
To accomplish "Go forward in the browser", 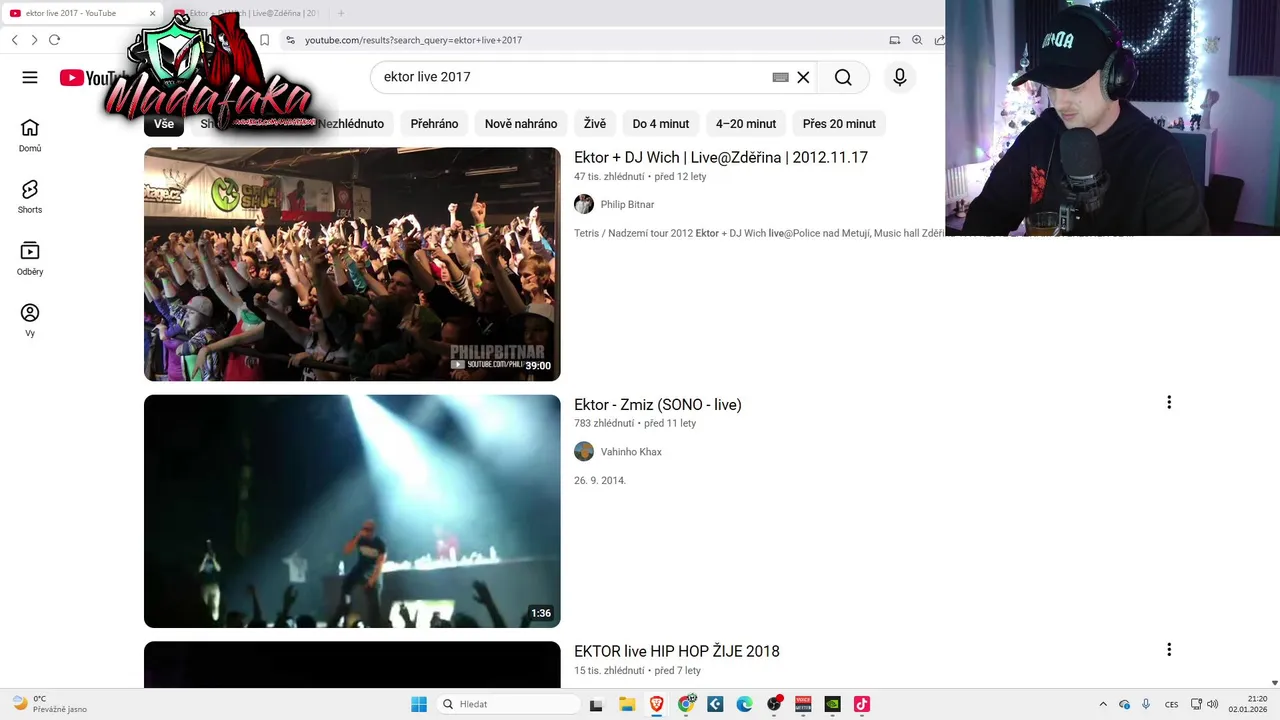I will point(34,40).
